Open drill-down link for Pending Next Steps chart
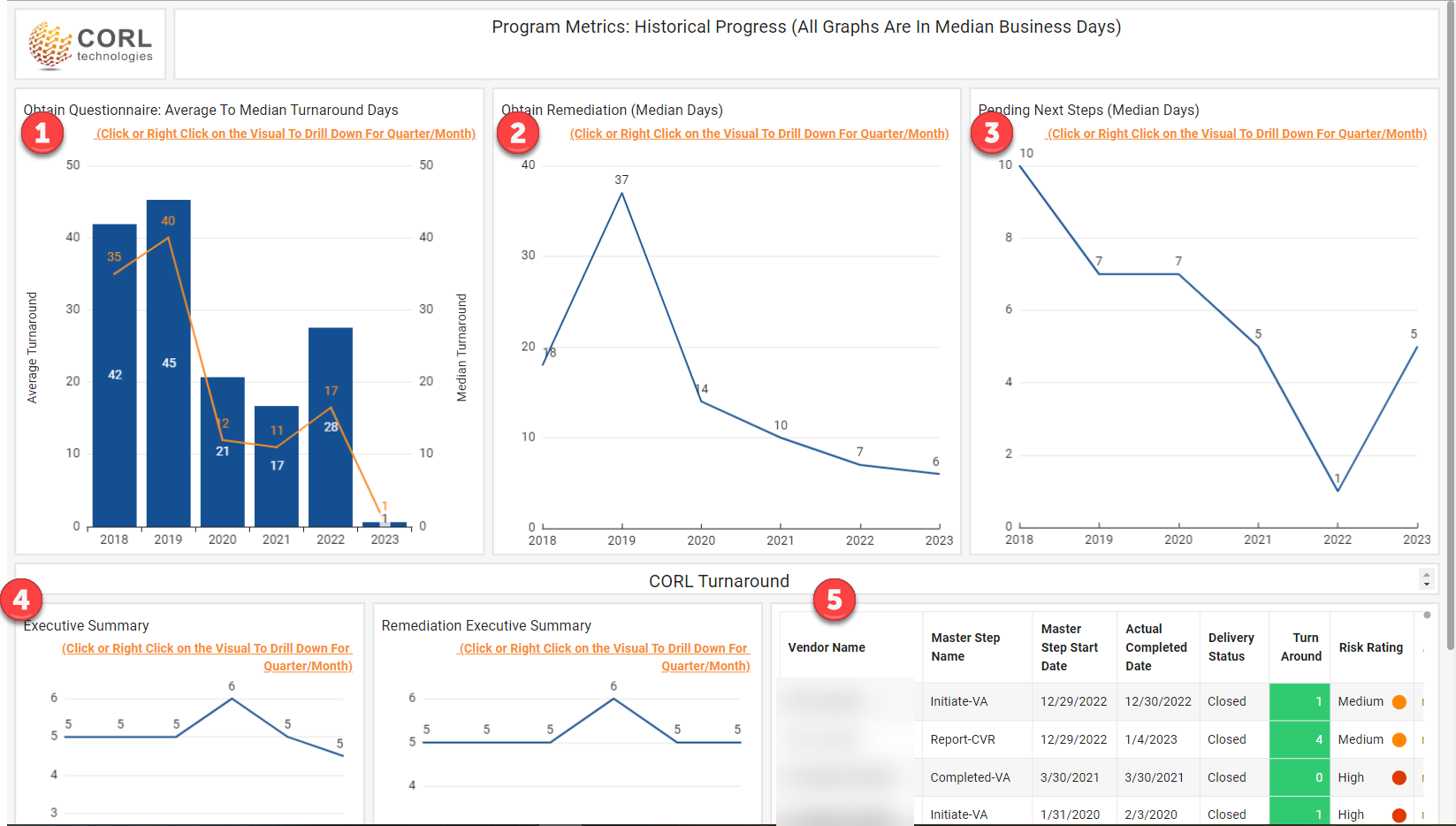The width and height of the screenshot is (1456, 826). click(x=1237, y=134)
